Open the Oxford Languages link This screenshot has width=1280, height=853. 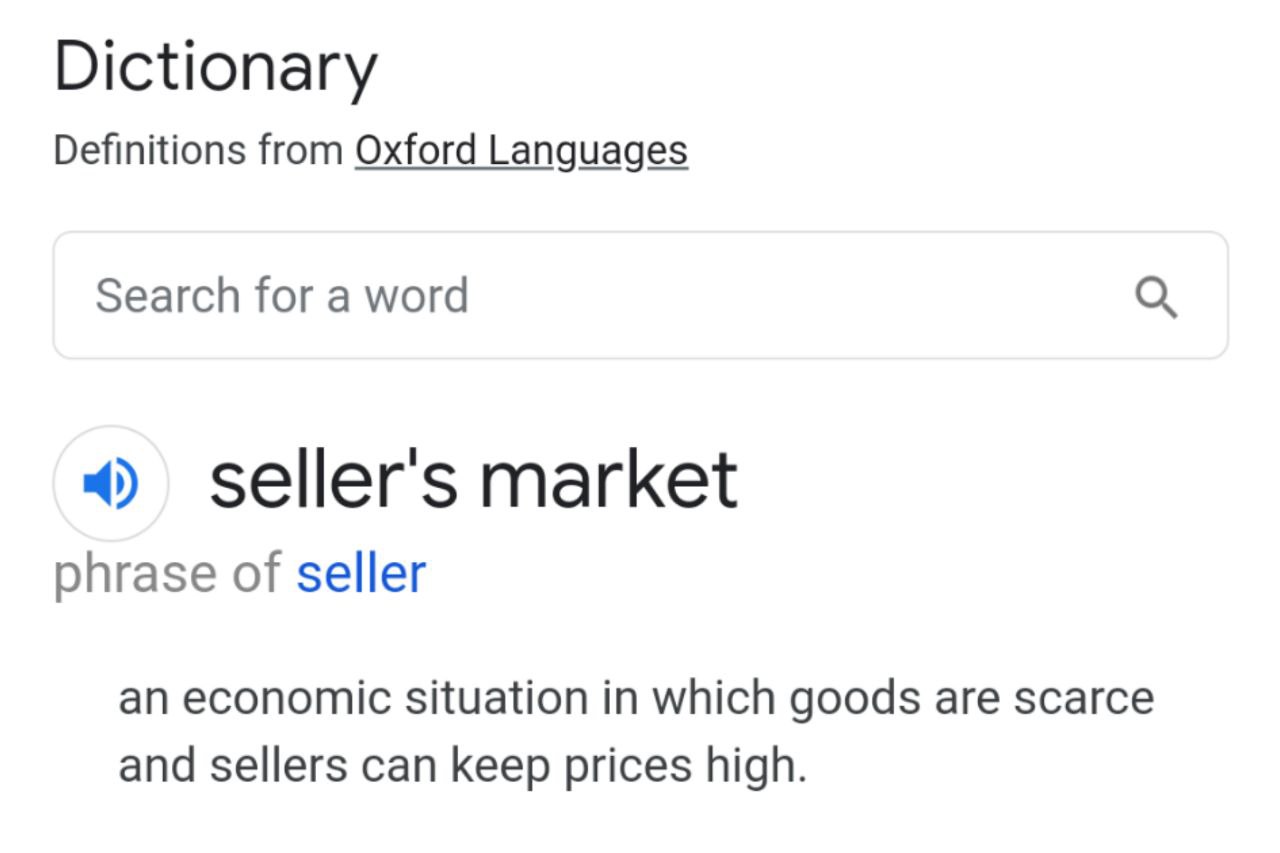[x=521, y=151]
